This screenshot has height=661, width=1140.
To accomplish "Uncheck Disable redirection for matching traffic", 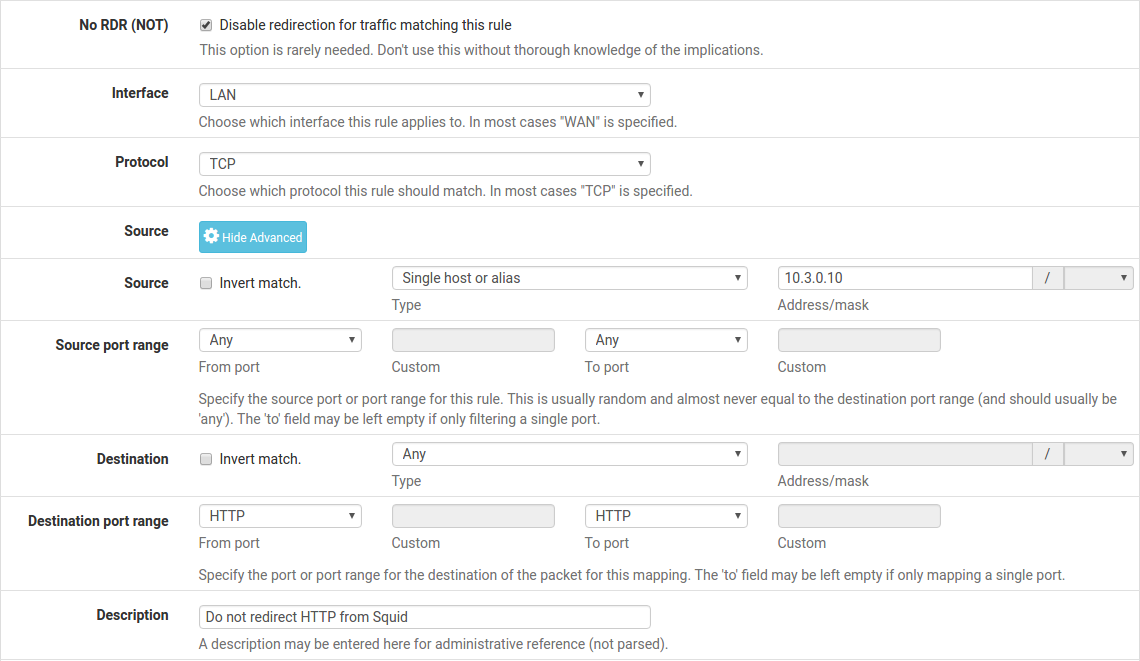I will pyautogui.click(x=206, y=25).
